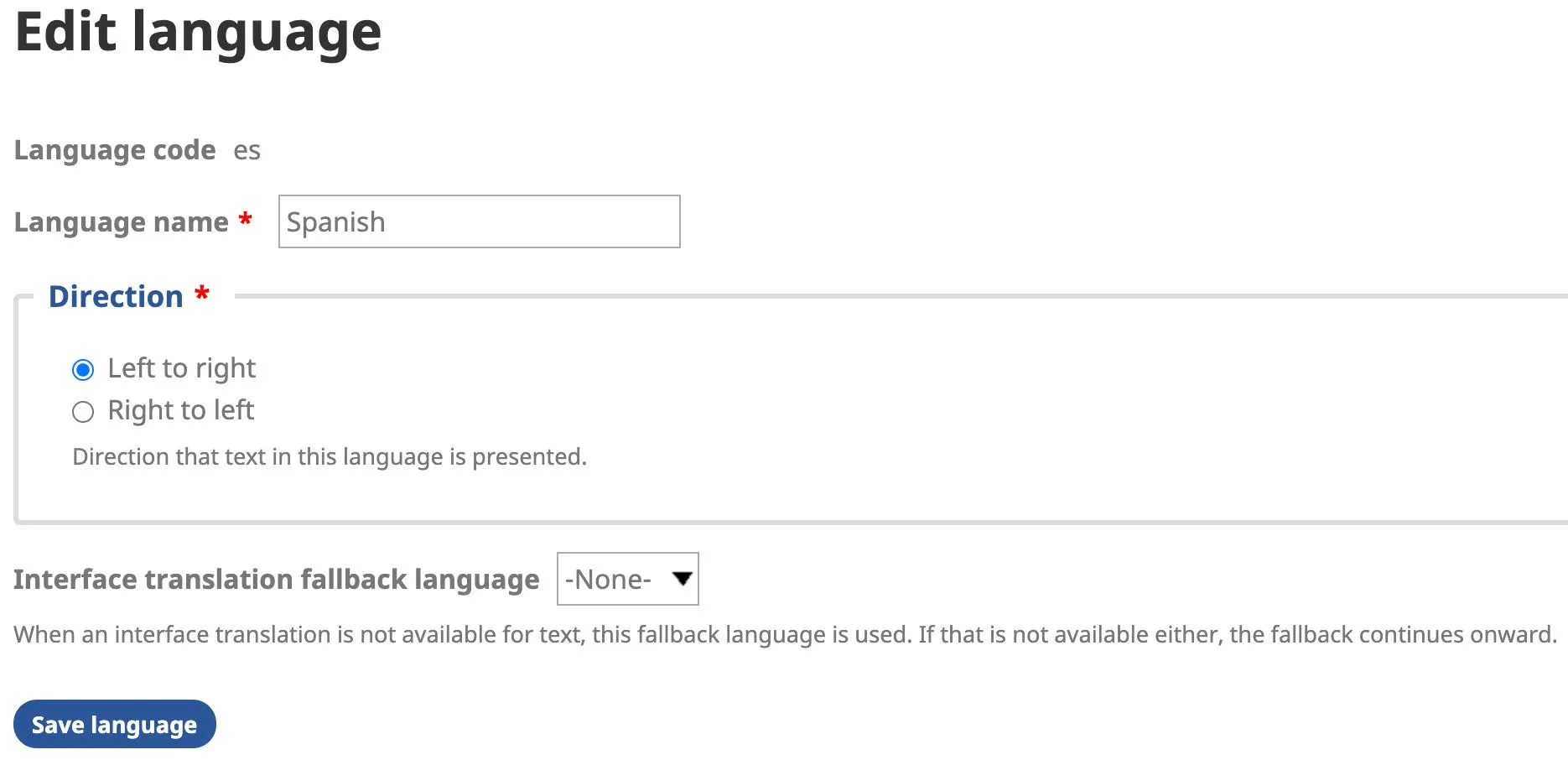Click the Direction help text description
The width and height of the screenshot is (1568, 760).
click(330, 457)
